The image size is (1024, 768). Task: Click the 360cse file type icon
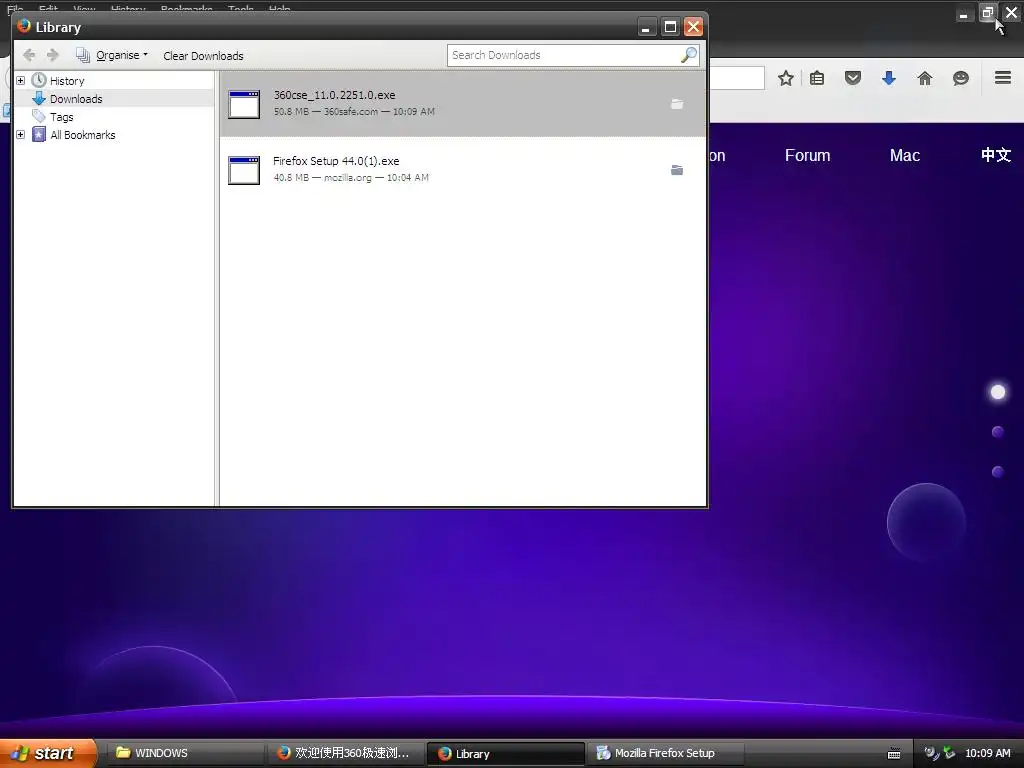[x=244, y=104]
